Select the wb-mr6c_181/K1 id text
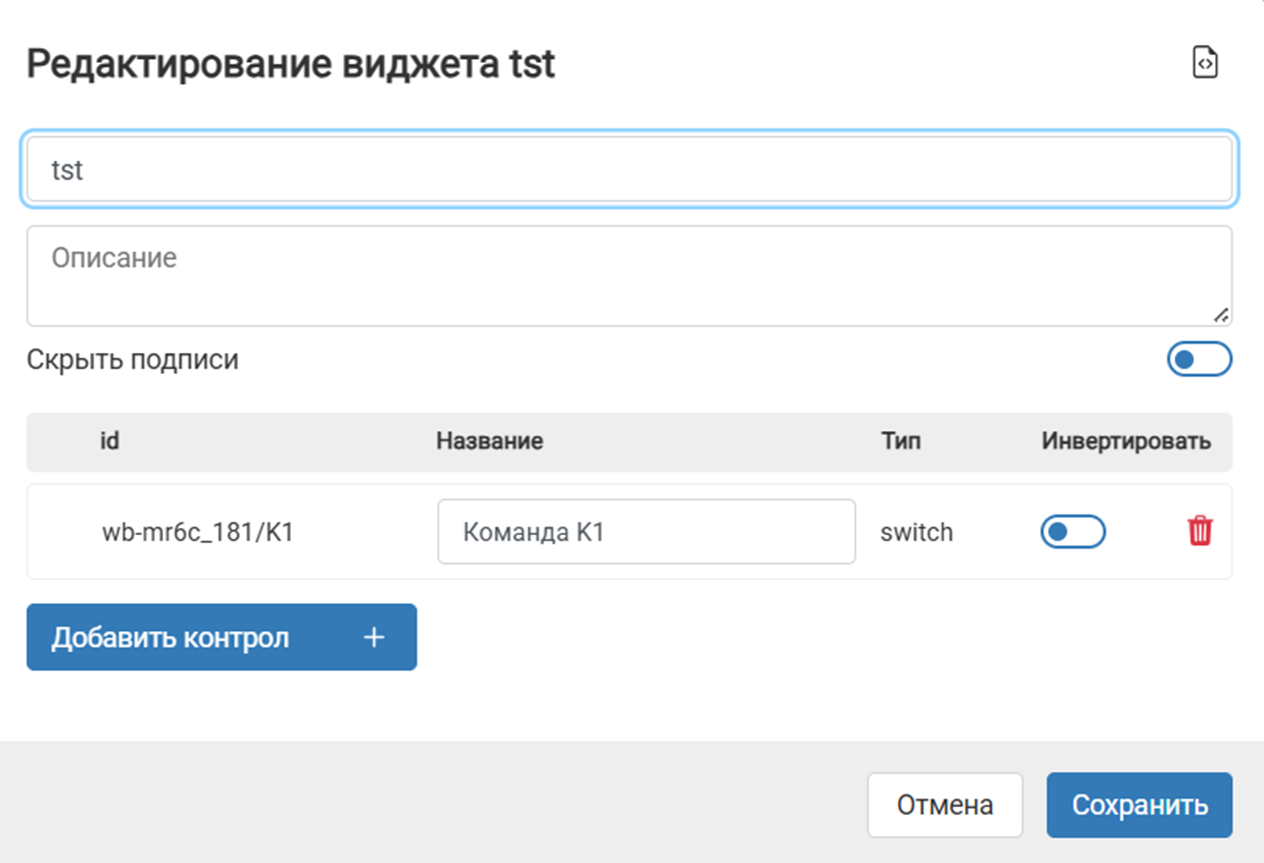Viewport: 1264px width, 863px height. tap(198, 532)
